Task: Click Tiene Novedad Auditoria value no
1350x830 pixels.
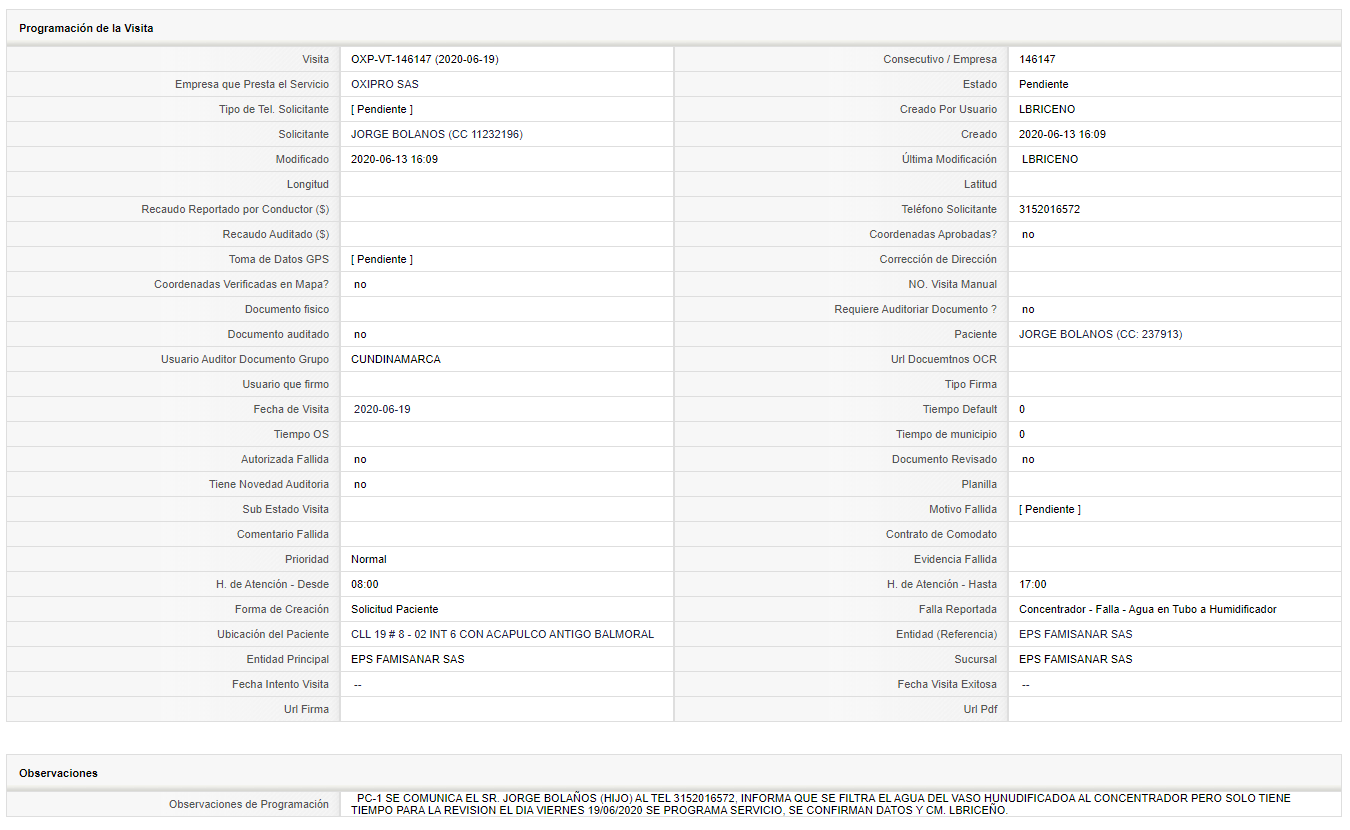Action: pos(360,485)
